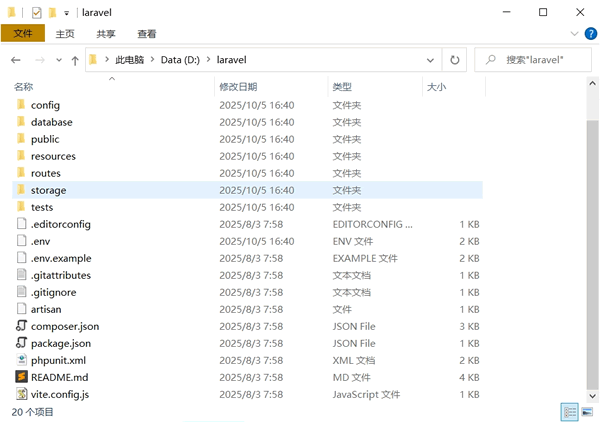Screen dimensions: 600x422
Task: Sort by the 修改日期 column header
Action: pyautogui.click(x=238, y=87)
